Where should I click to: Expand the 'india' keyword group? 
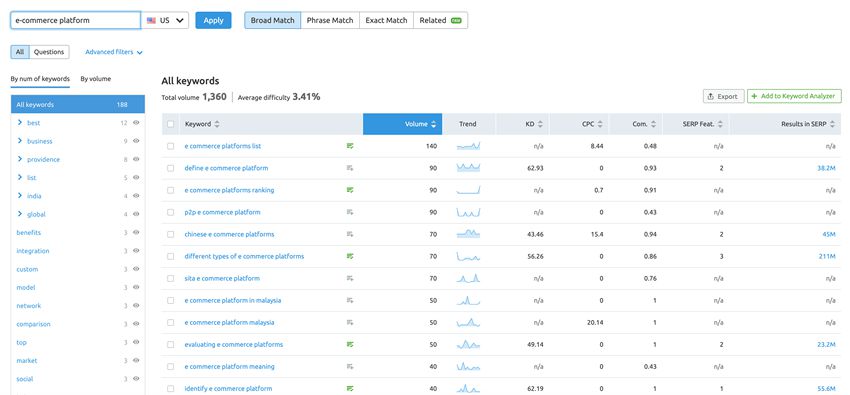tap(20, 196)
